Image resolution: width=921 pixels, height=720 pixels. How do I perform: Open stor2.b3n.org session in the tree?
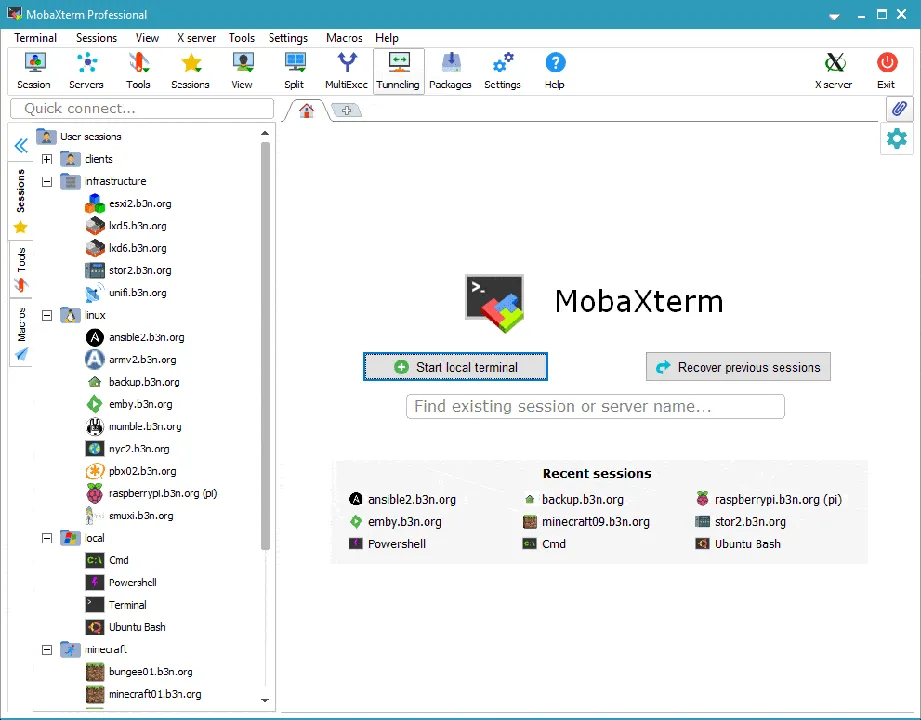129,271
